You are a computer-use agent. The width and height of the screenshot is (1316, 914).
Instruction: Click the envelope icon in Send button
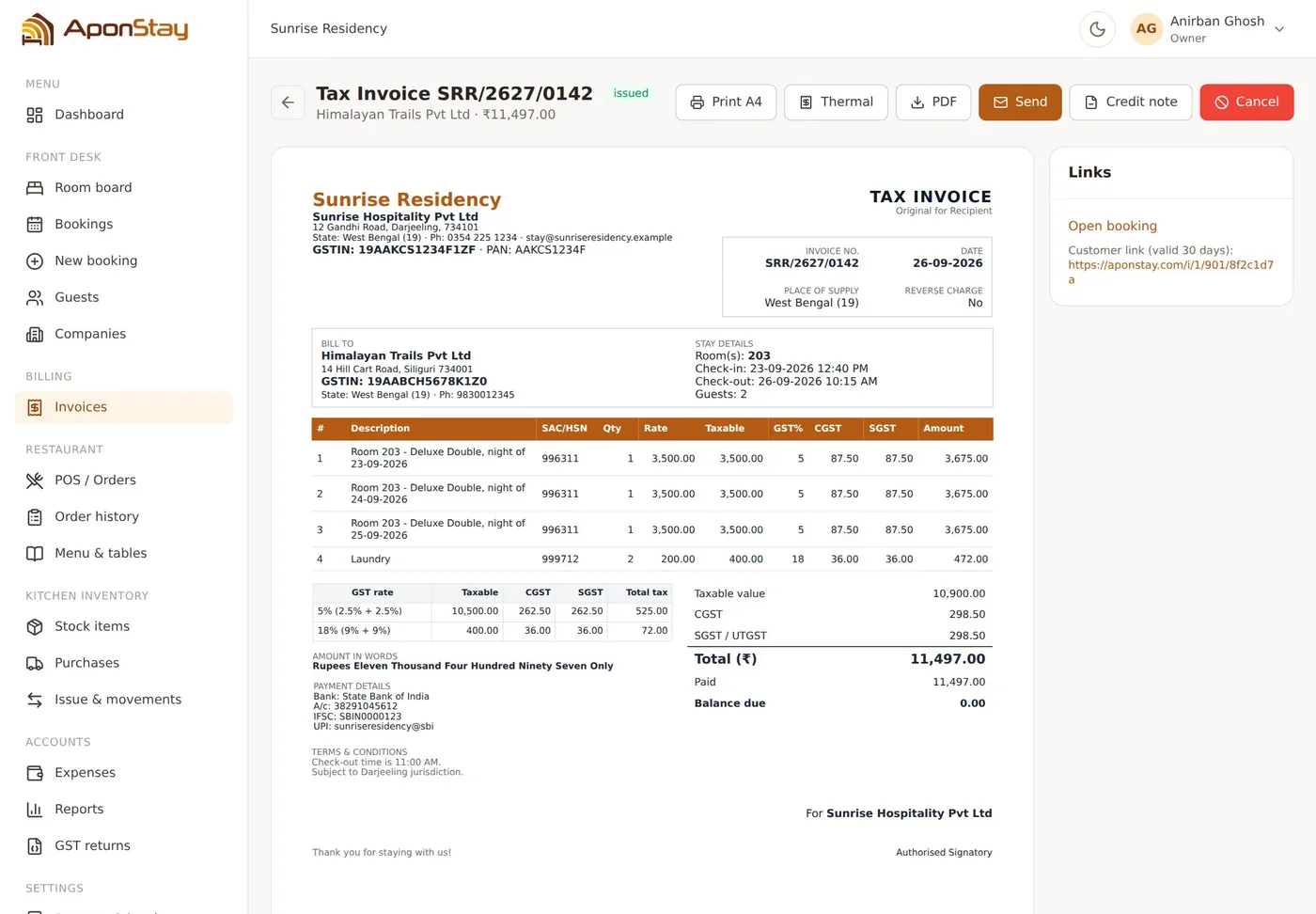(x=1001, y=102)
